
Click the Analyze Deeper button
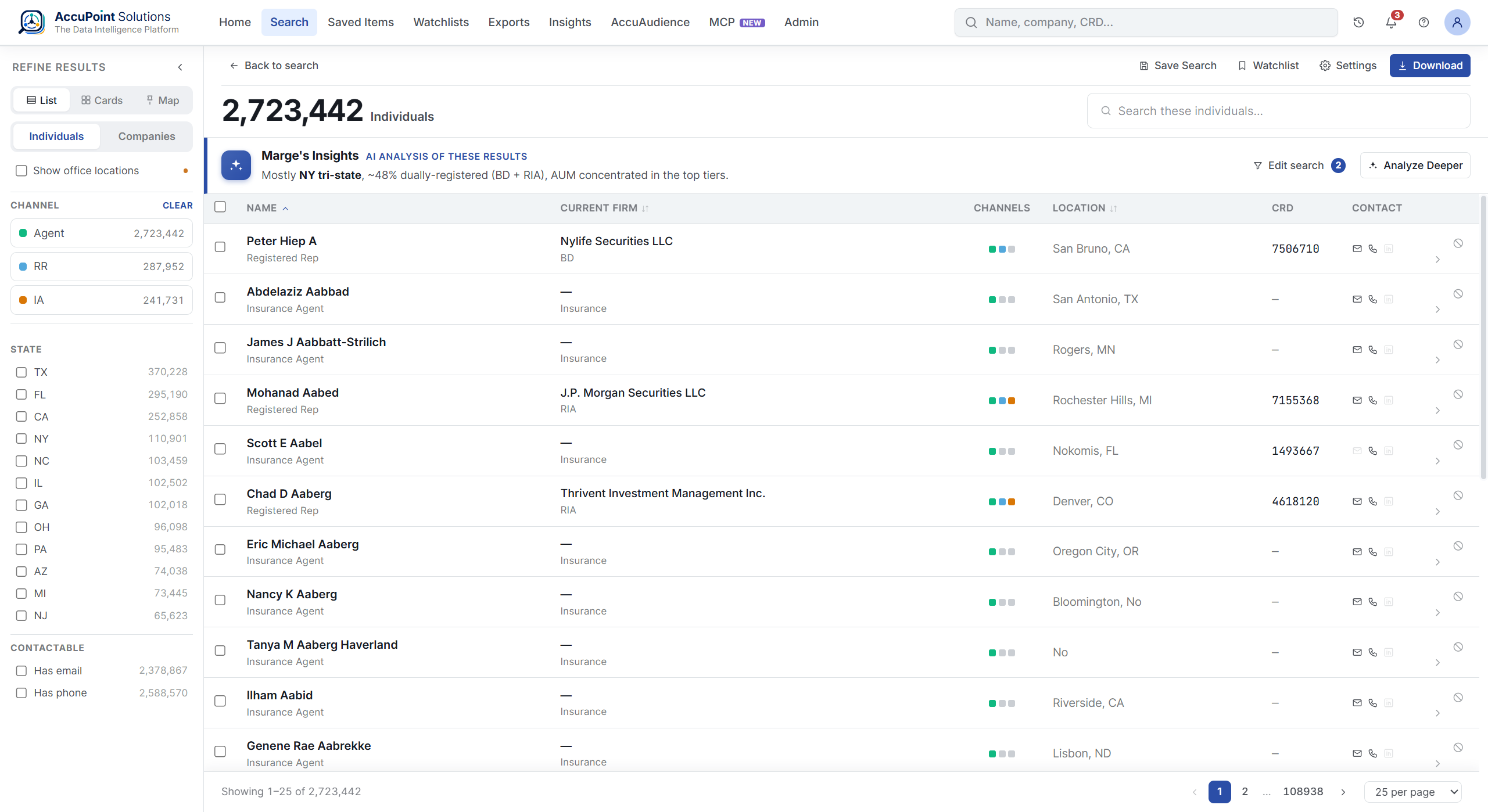pos(1415,166)
